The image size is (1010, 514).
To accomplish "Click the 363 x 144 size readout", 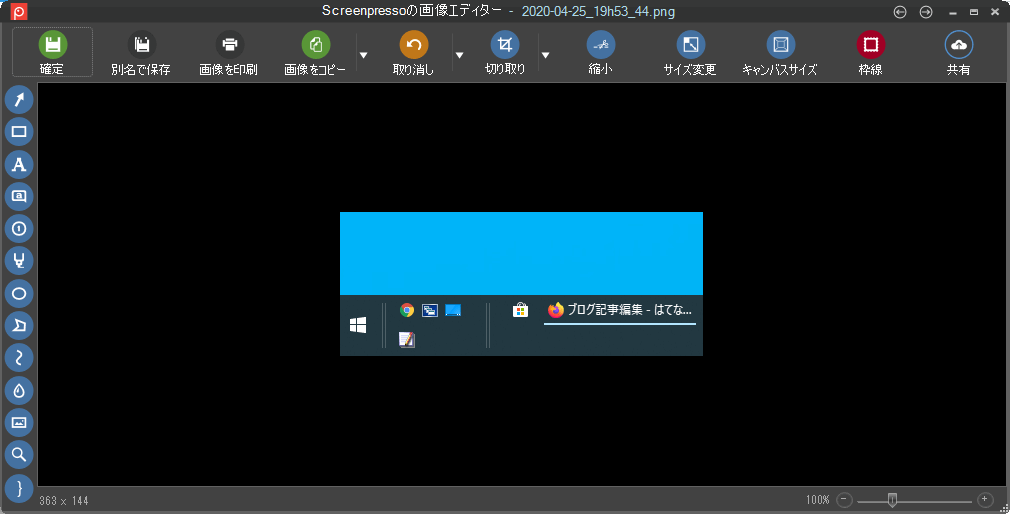I will tap(64, 500).
